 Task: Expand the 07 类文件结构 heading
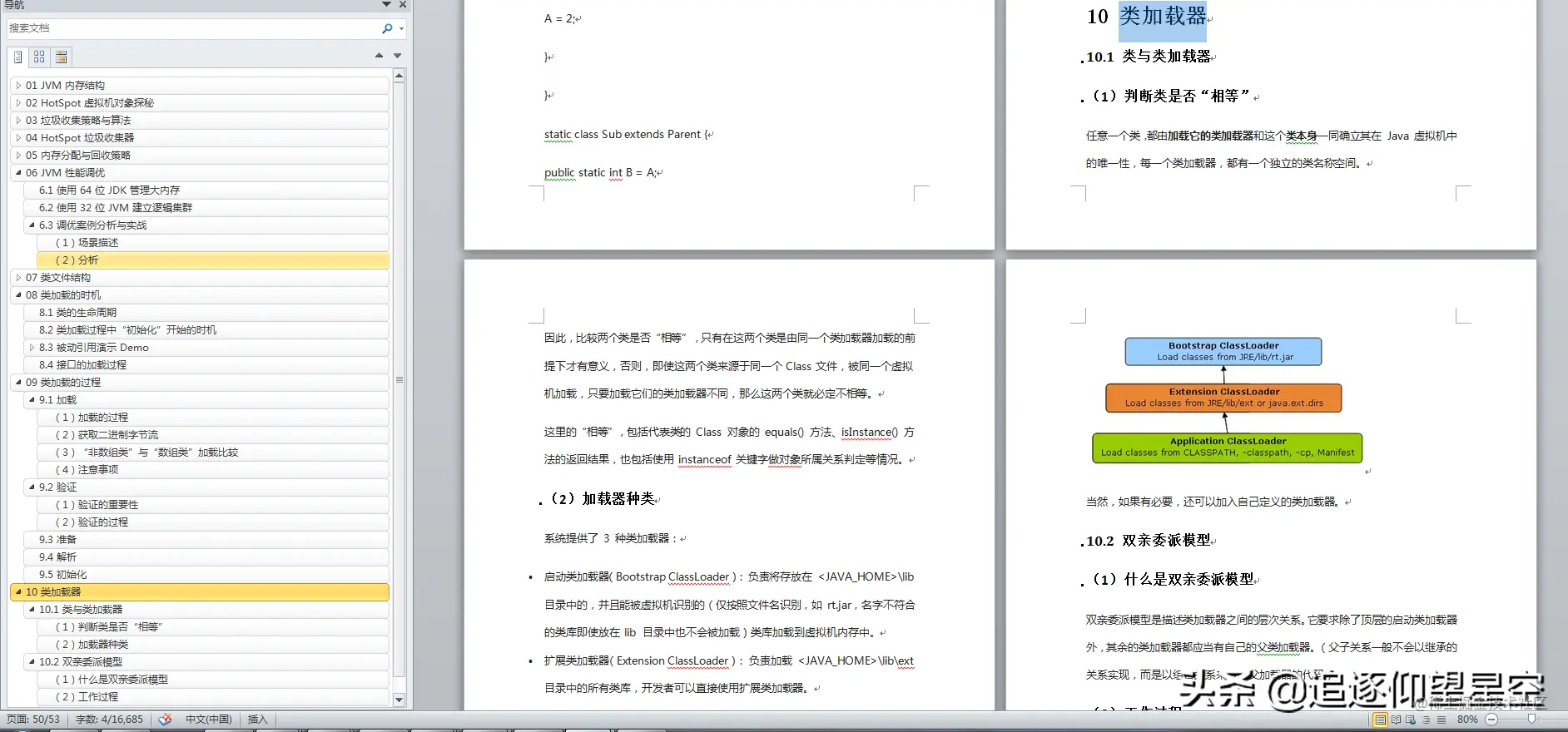tap(18, 278)
